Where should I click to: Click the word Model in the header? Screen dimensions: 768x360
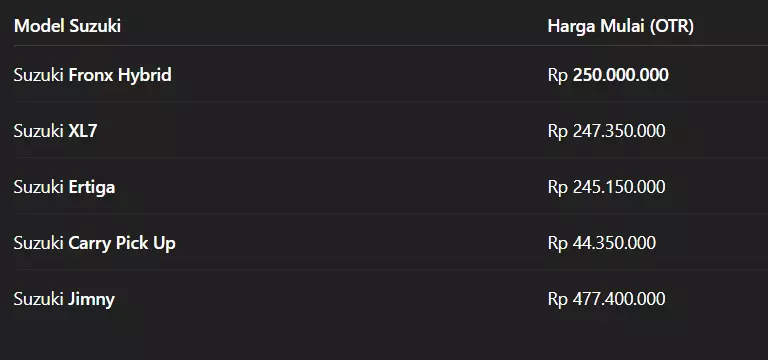tap(39, 26)
